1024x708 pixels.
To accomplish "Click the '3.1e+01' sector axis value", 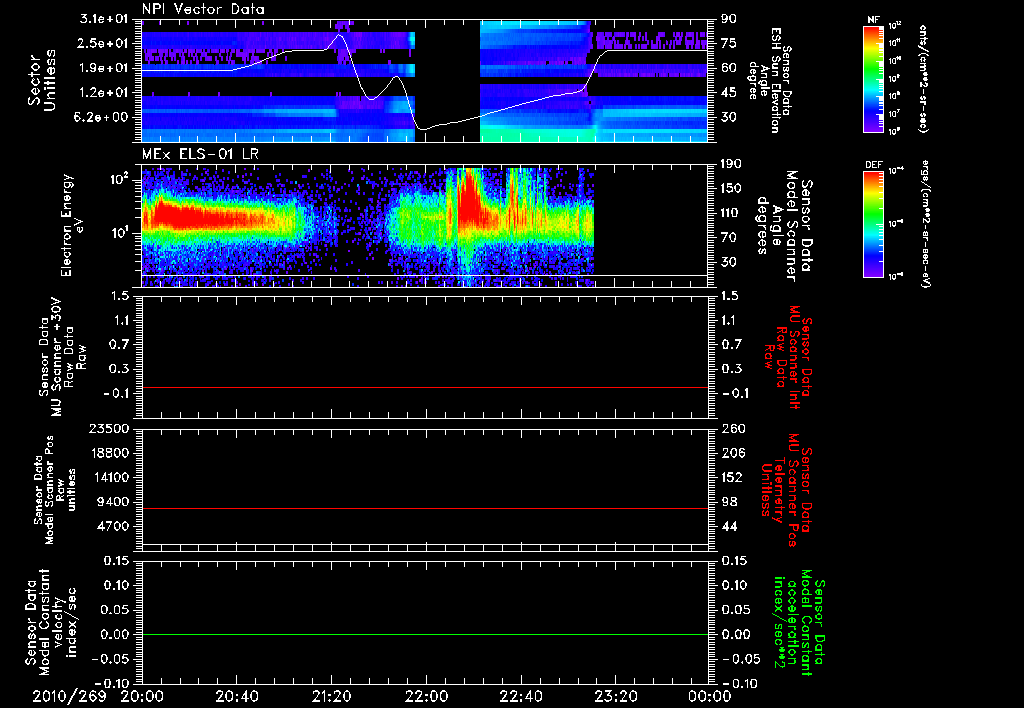I will (104, 19).
